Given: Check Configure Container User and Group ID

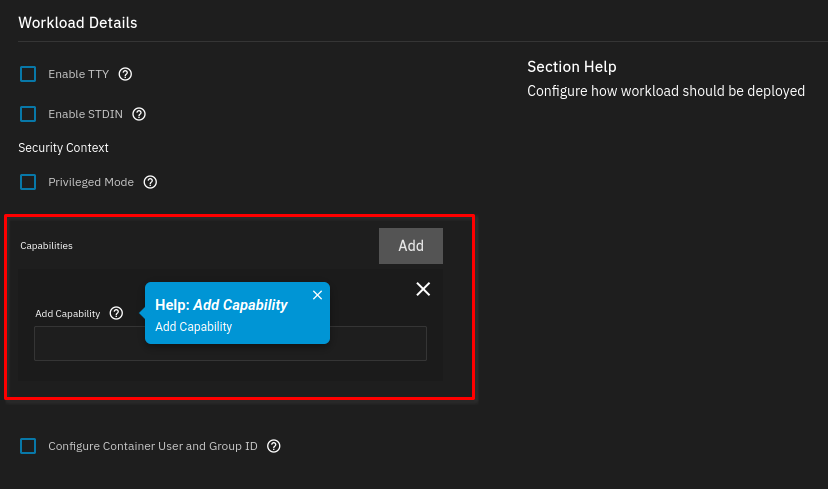Looking at the screenshot, I should [x=28, y=446].
